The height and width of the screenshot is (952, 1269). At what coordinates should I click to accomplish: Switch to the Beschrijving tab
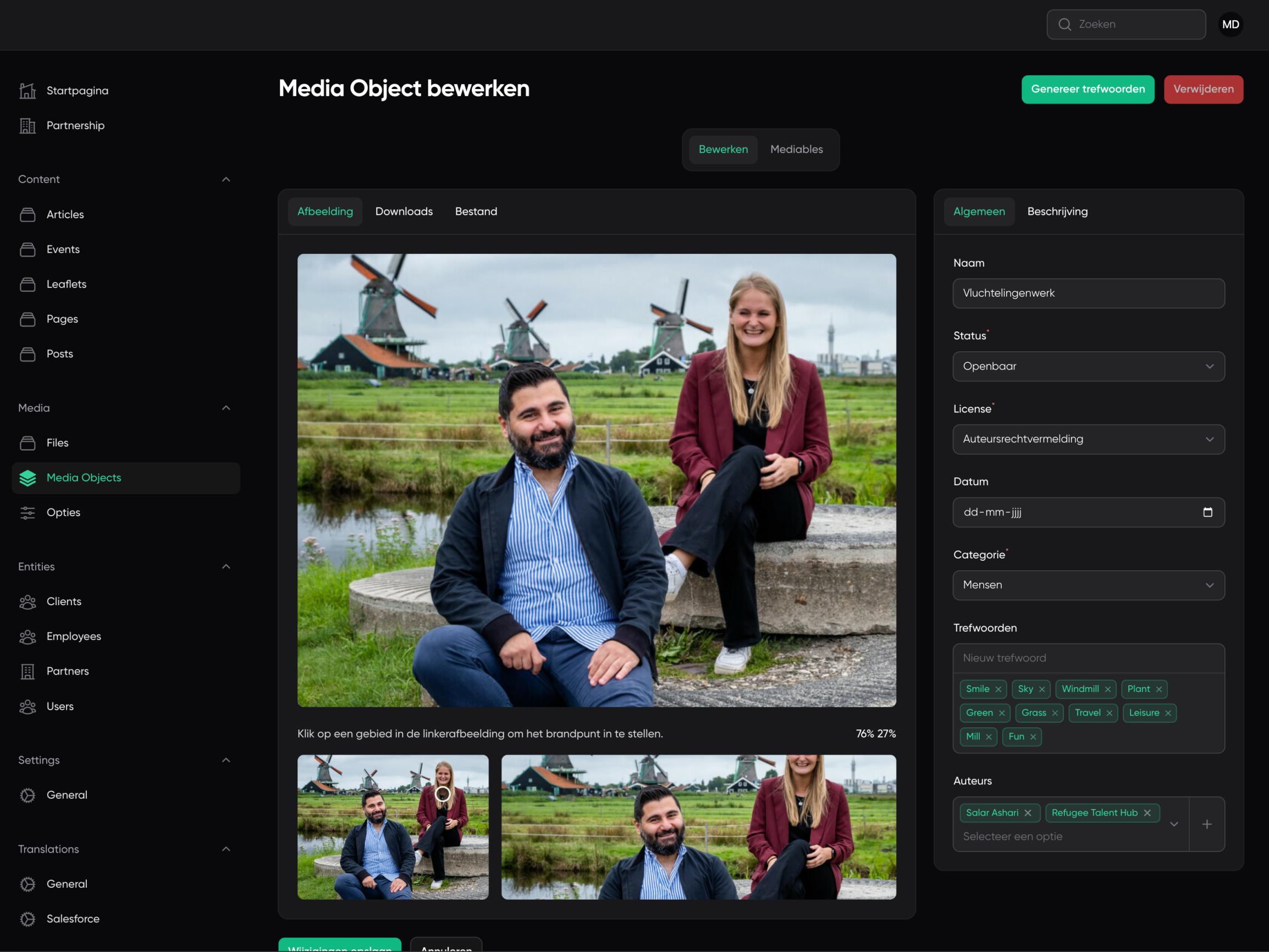[1057, 212]
